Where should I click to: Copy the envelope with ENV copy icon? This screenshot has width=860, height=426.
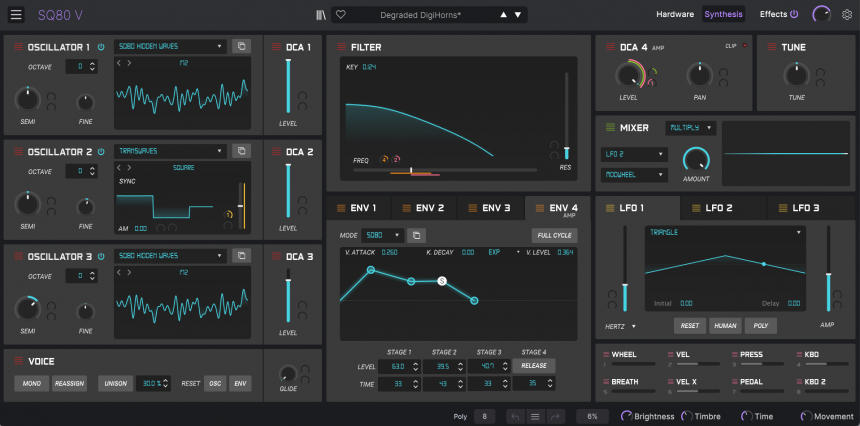pos(416,235)
